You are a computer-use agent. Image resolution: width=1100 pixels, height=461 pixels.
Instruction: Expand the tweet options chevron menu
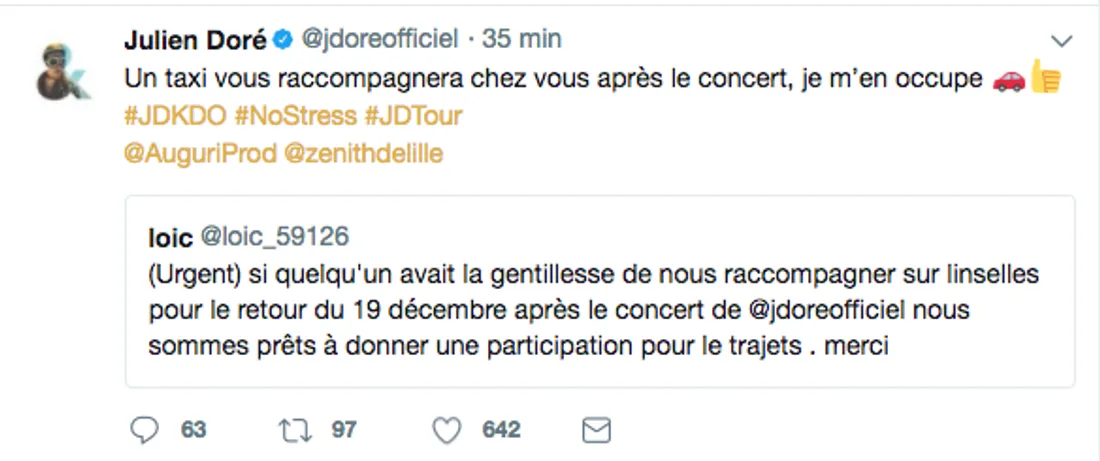coord(1062,41)
